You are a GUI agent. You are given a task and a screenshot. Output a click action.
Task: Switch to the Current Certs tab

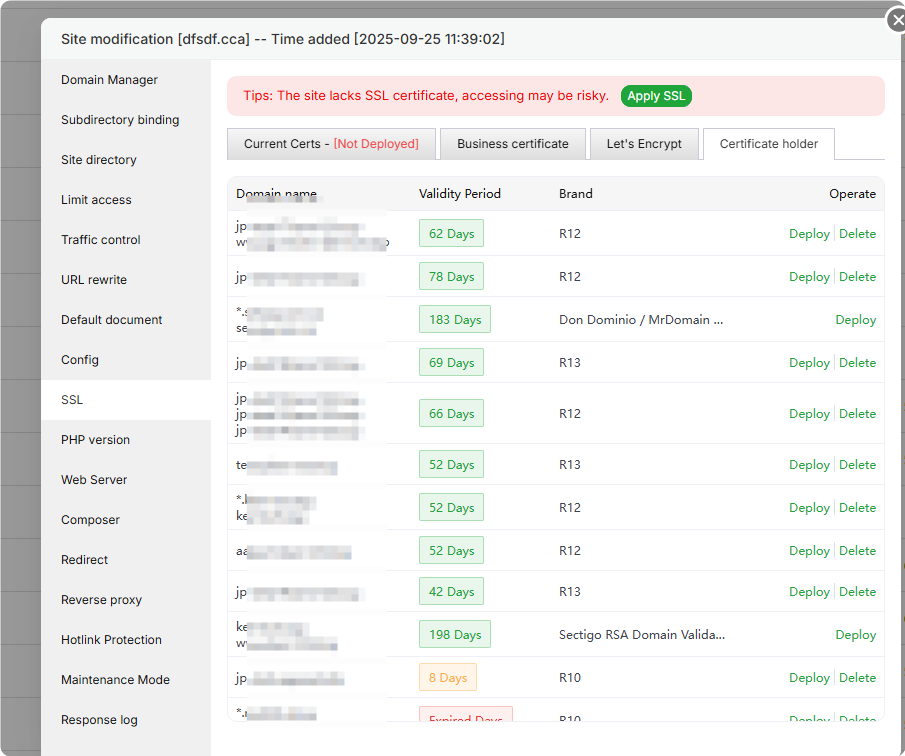pyautogui.click(x=331, y=144)
